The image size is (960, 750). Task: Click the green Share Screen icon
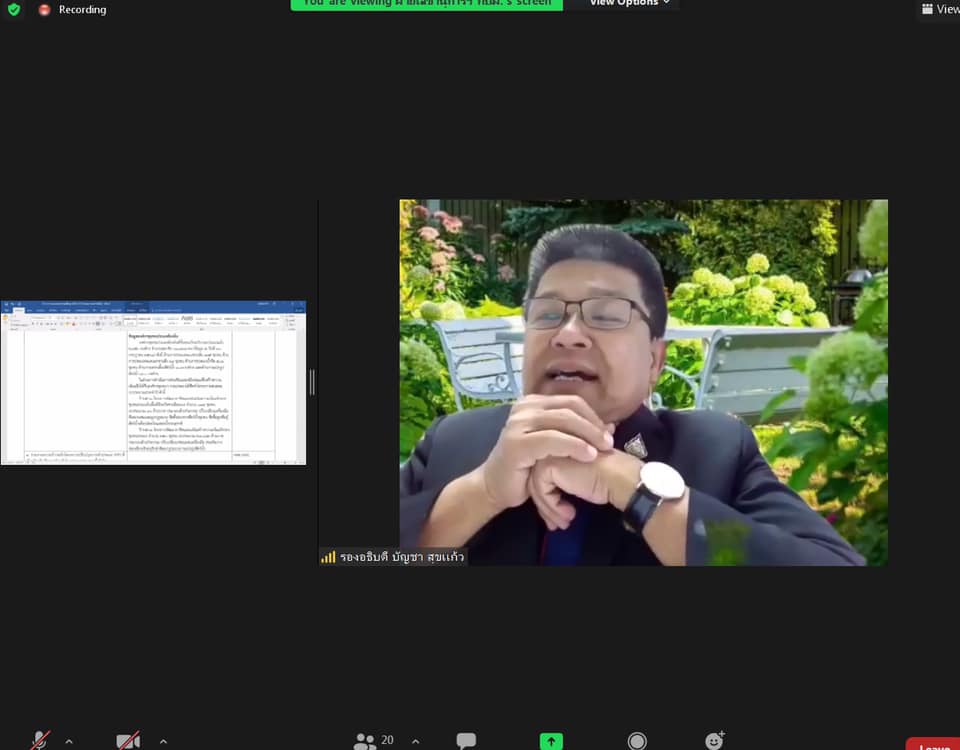[x=551, y=741]
